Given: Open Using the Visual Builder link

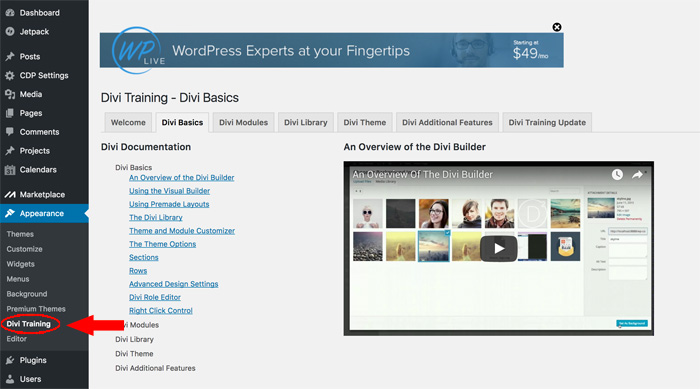Looking at the screenshot, I should (x=170, y=191).
